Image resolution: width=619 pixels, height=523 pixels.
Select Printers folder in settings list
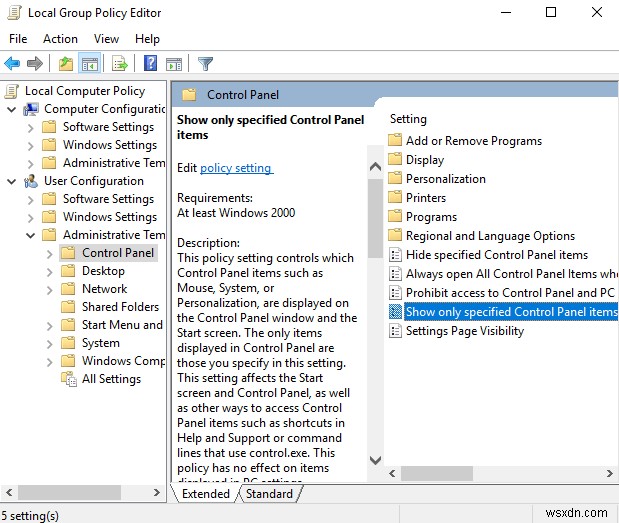pos(426,197)
